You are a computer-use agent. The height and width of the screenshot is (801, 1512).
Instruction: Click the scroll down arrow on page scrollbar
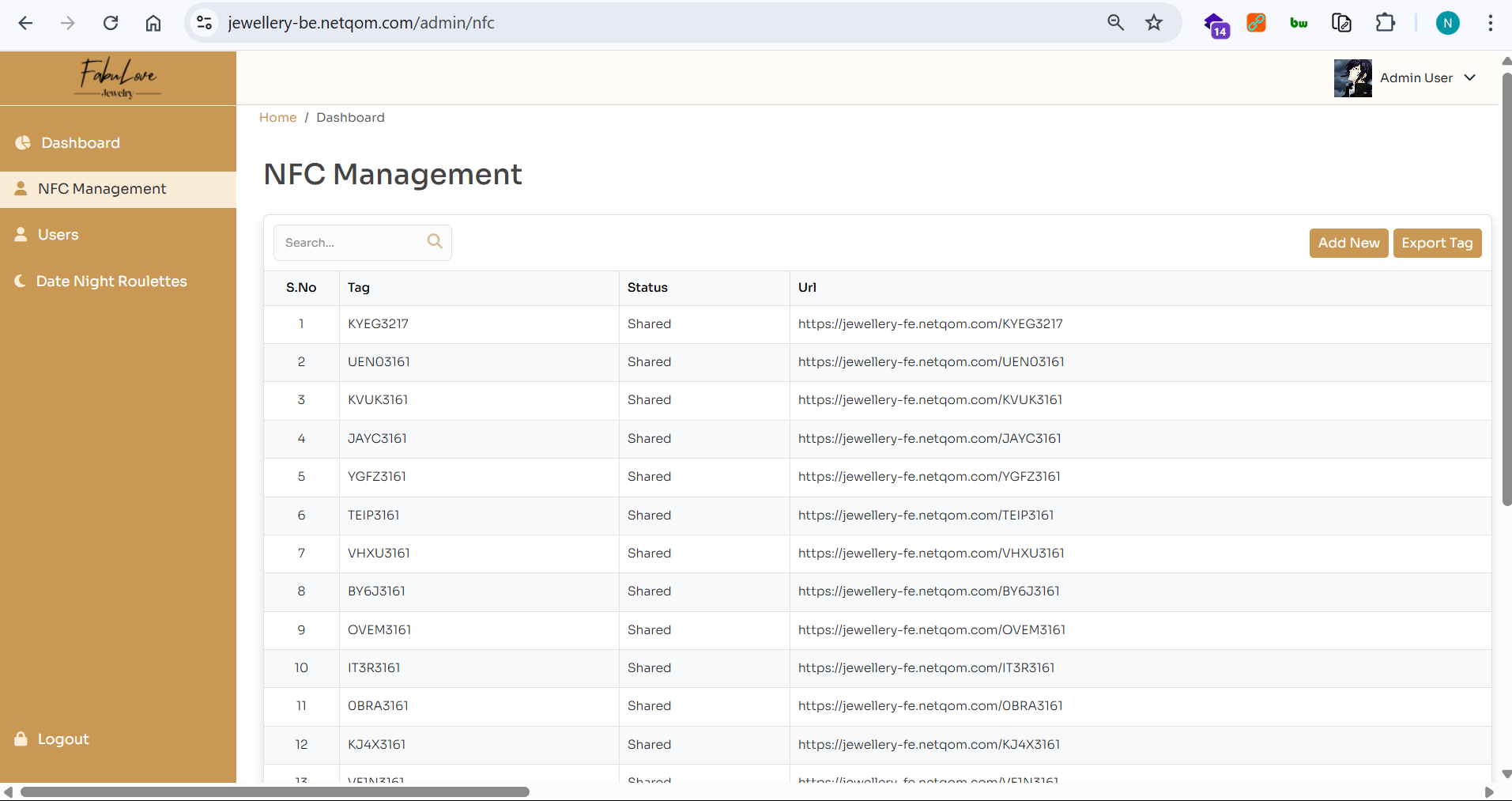click(1506, 774)
